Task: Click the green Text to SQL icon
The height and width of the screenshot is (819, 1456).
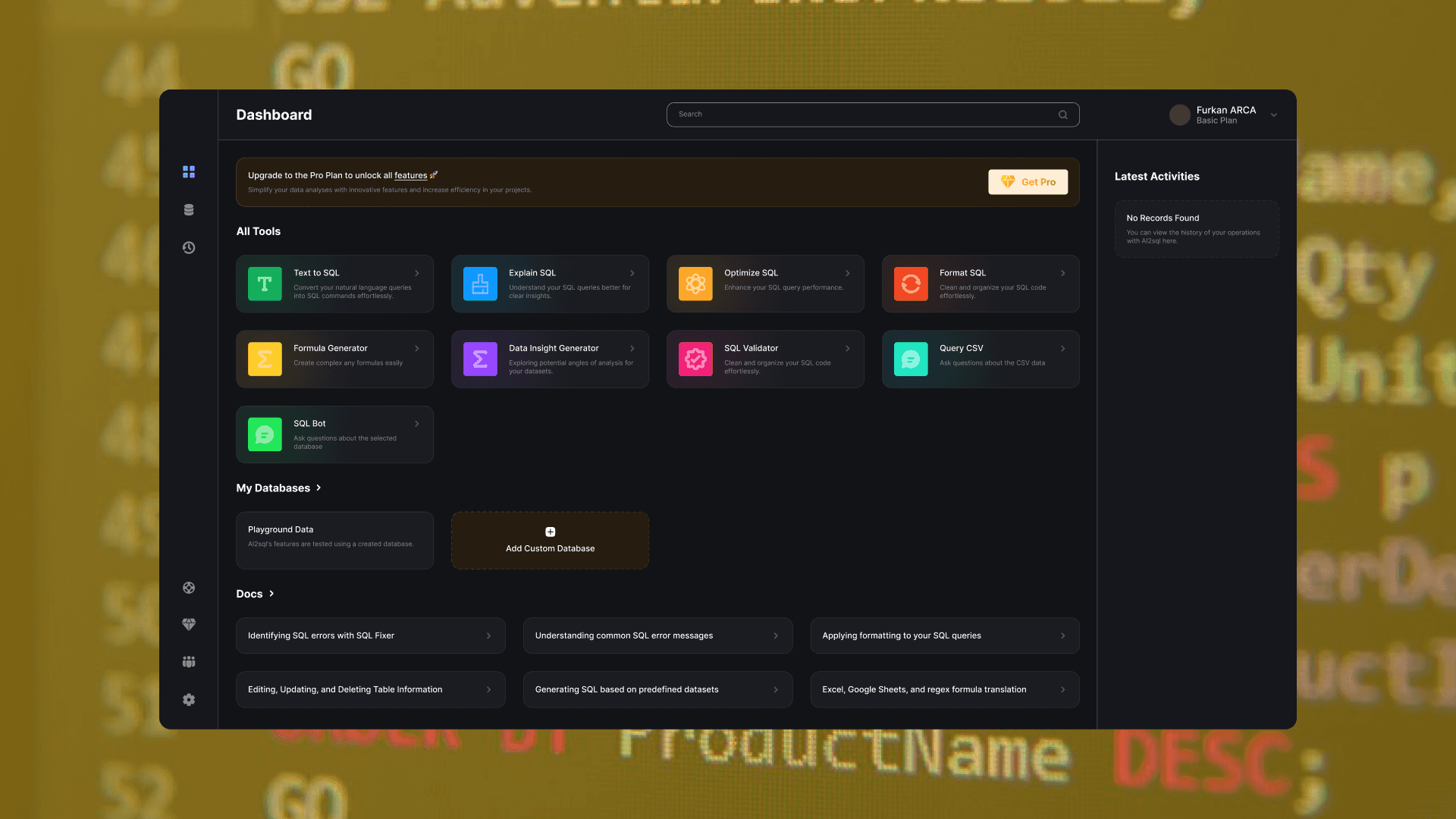Action: [x=265, y=284]
